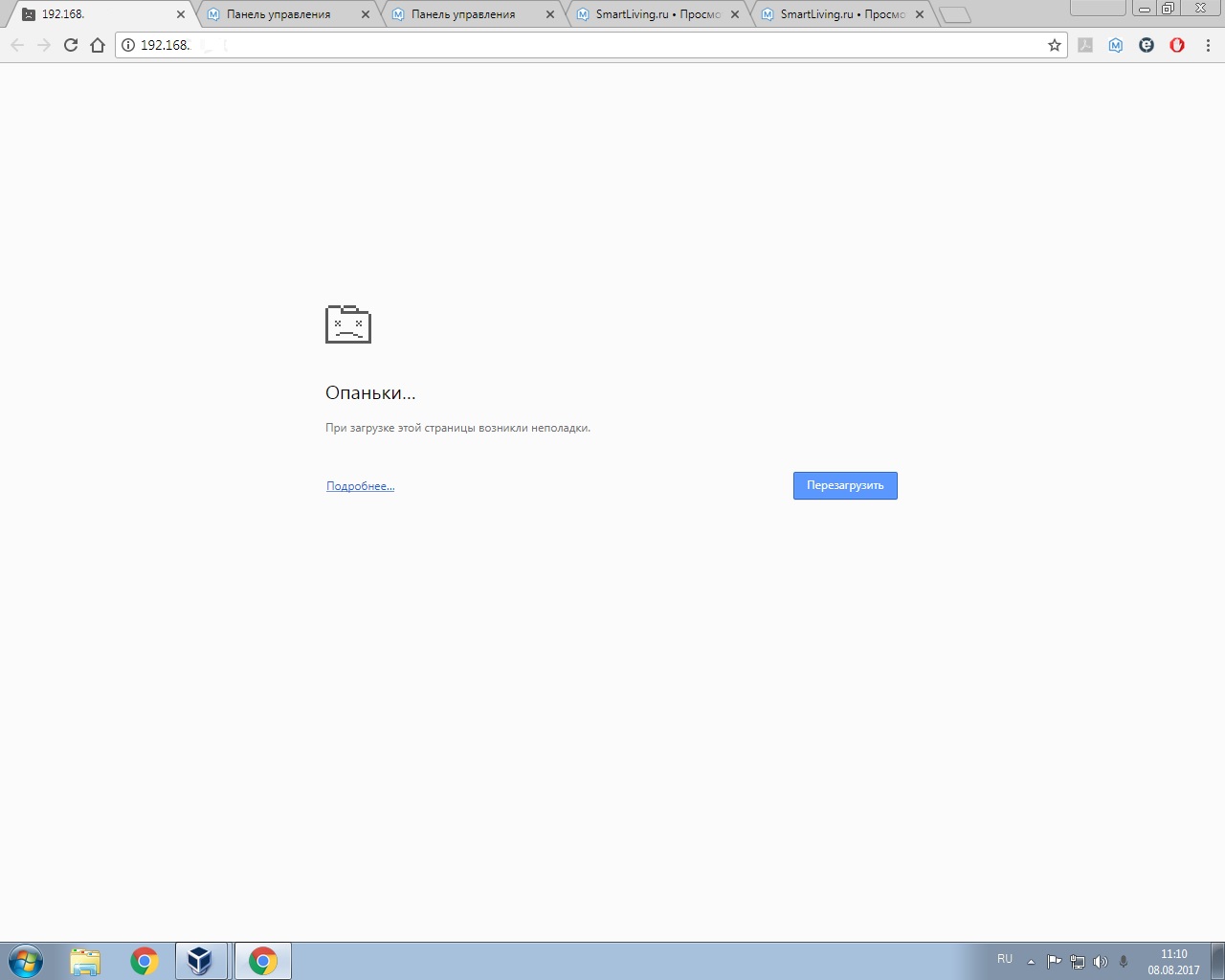Click the forward navigation arrow

click(44, 45)
